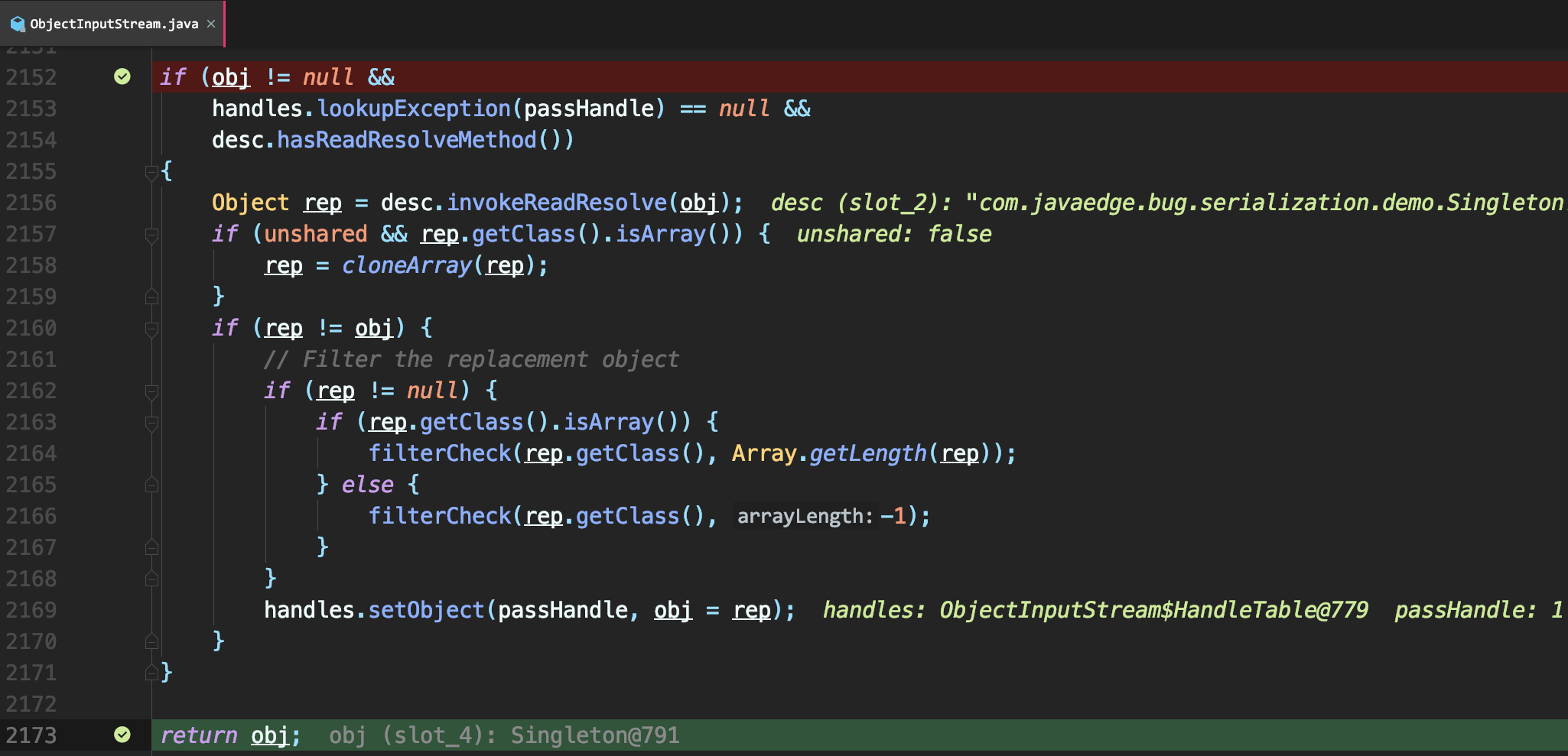This screenshot has height=756, width=1568.
Task: Click line number 2164
Action: pyautogui.click(x=31, y=453)
